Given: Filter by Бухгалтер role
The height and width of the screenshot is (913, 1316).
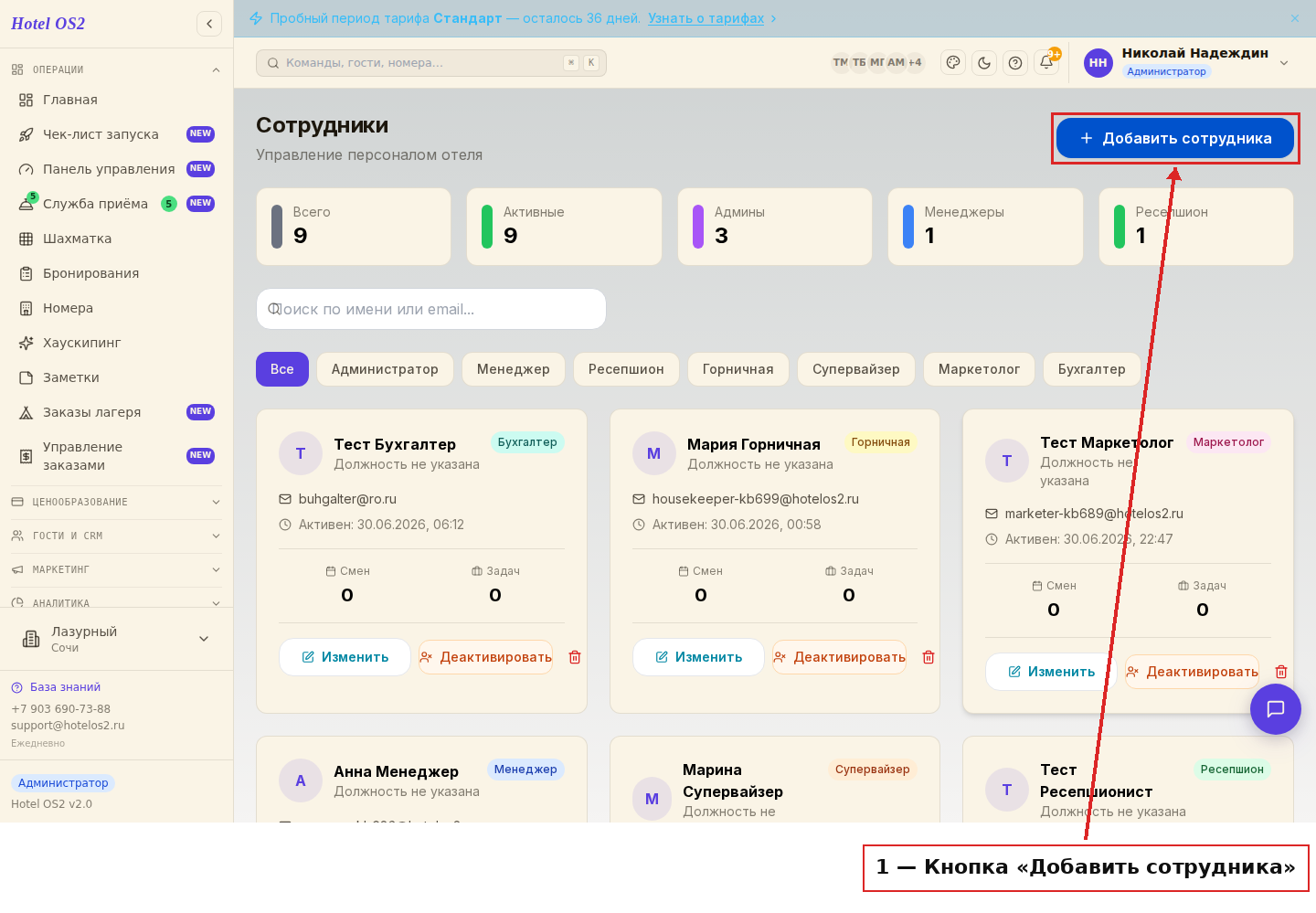Looking at the screenshot, I should tap(1092, 369).
